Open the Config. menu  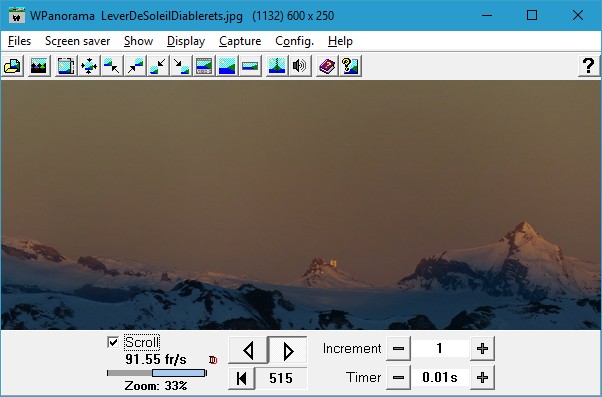pyautogui.click(x=294, y=41)
